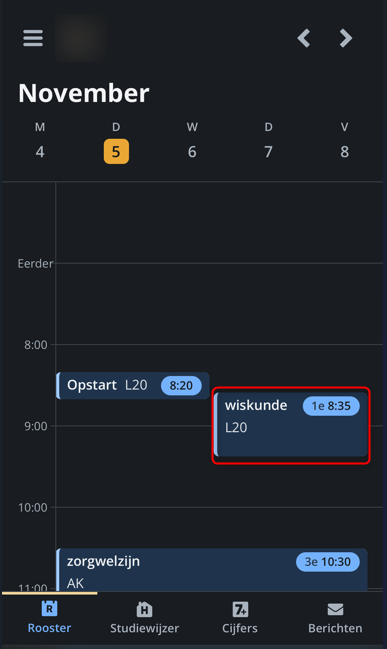This screenshot has width=387, height=649.
Task: Open the Cijfers grades icon
Action: point(240,609)
